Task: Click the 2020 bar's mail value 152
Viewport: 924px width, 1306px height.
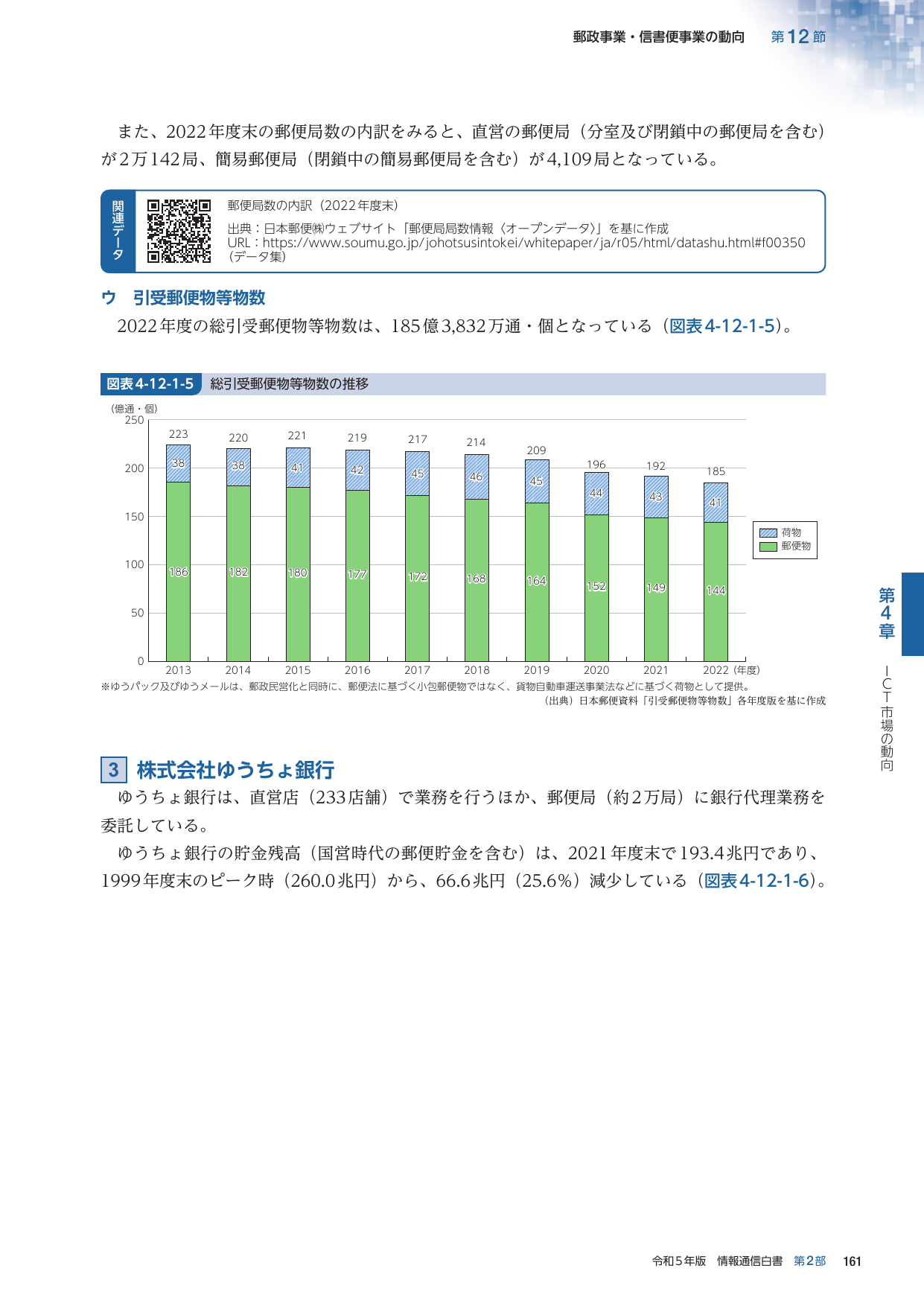Action: pyautogui.click(x=596, y=586)
